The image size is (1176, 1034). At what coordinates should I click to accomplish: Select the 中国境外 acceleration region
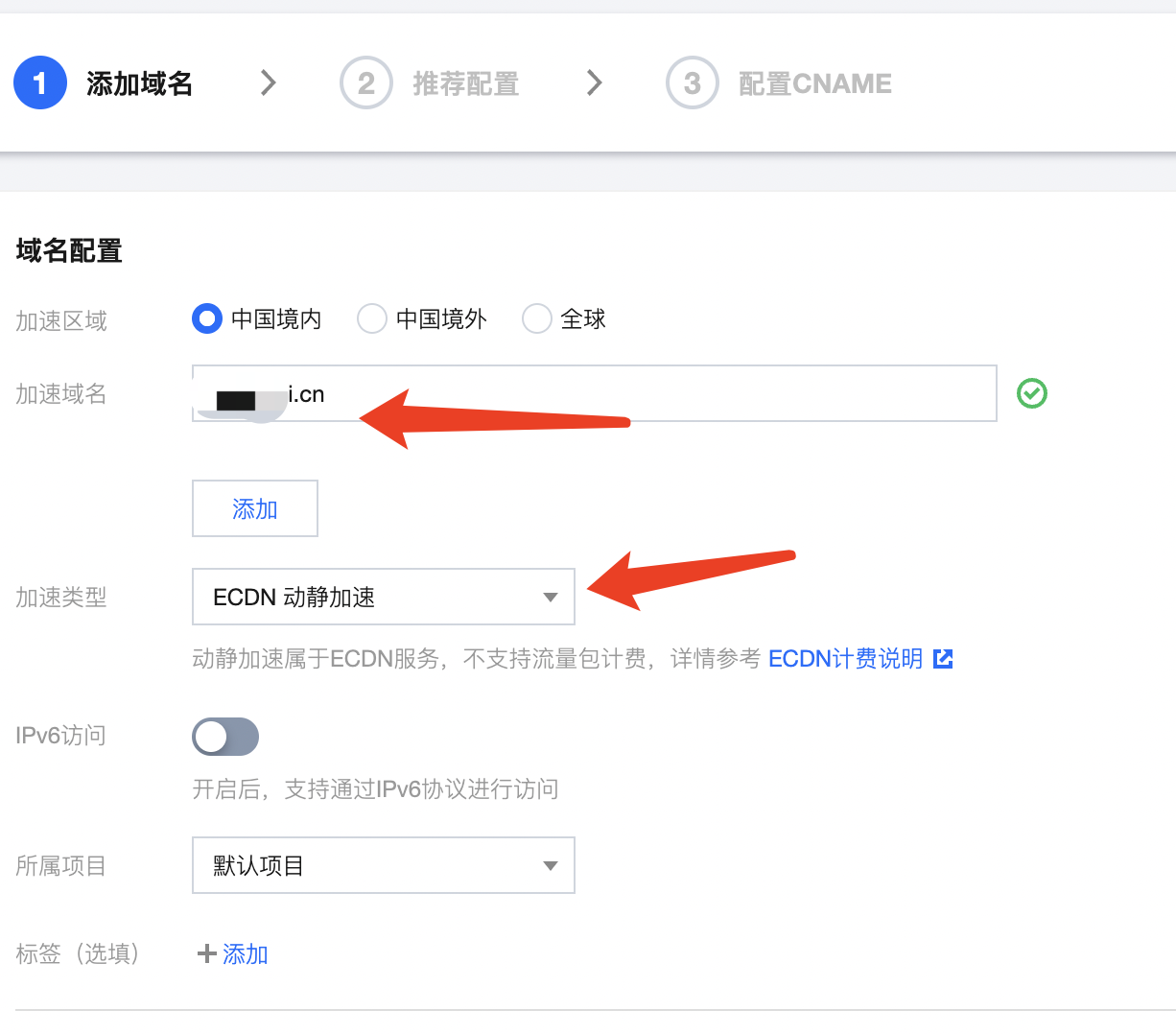pyautogui.click(x=372, y=318)
